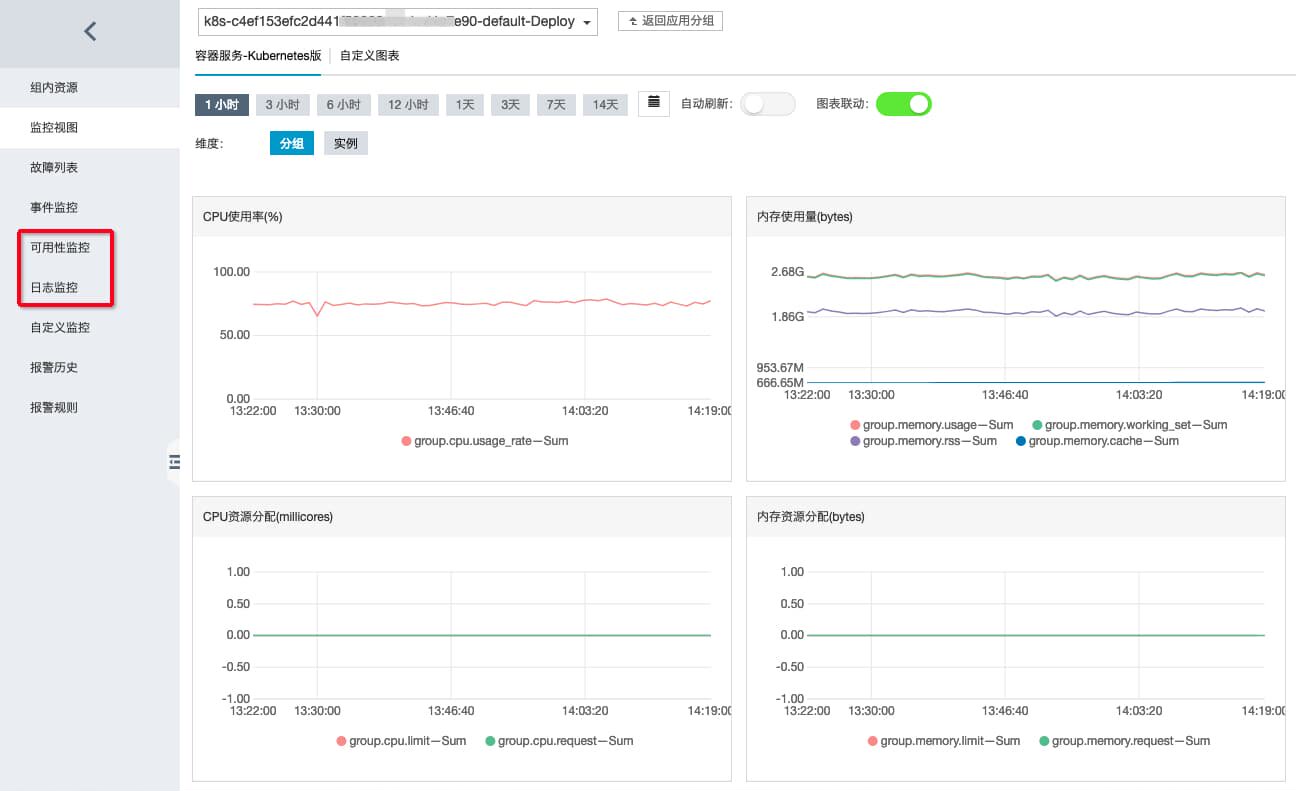
Task: Switch to 自定义图表 tab
Action: coord(370,56)
